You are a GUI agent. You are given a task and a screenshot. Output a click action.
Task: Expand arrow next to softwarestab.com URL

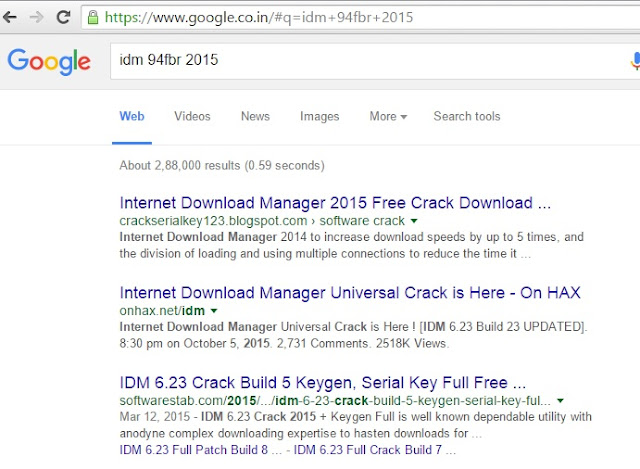tap(560, 401)
